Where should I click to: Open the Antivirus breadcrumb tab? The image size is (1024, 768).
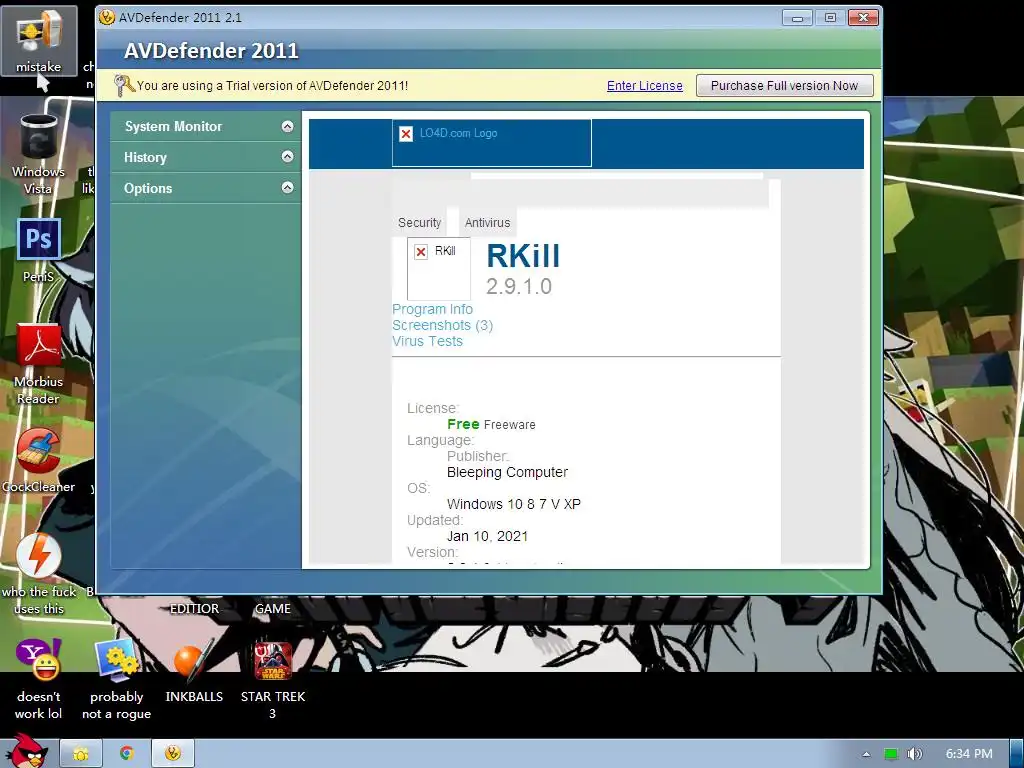click(487, 223)
